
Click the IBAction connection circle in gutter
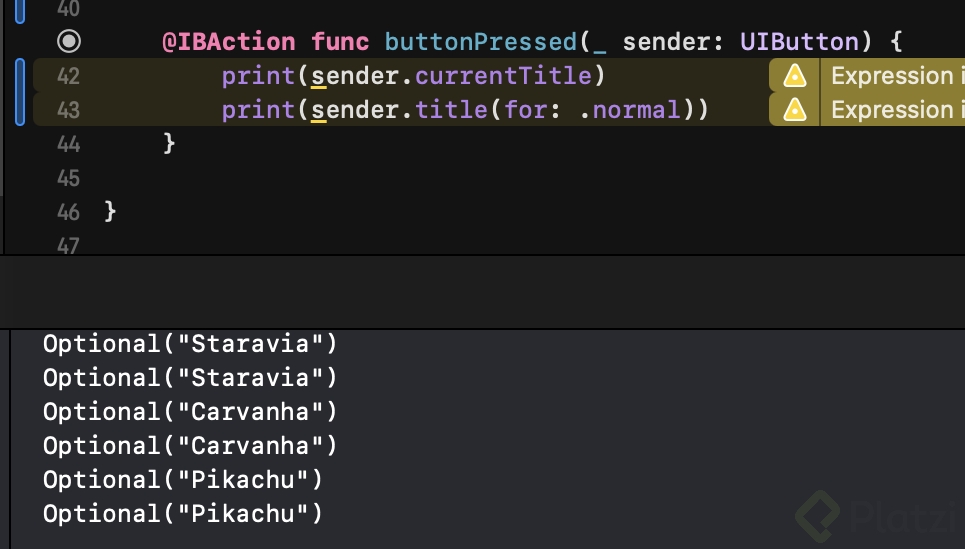point(69,42)
